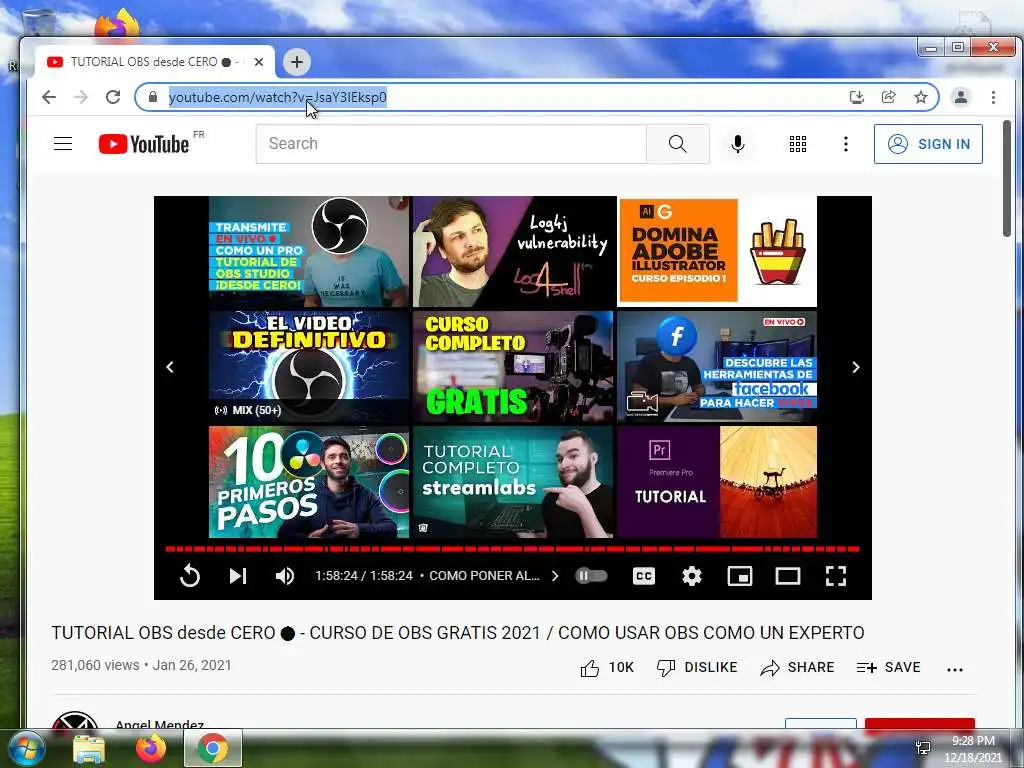Click SAVE to playlist

pos(888,667)
